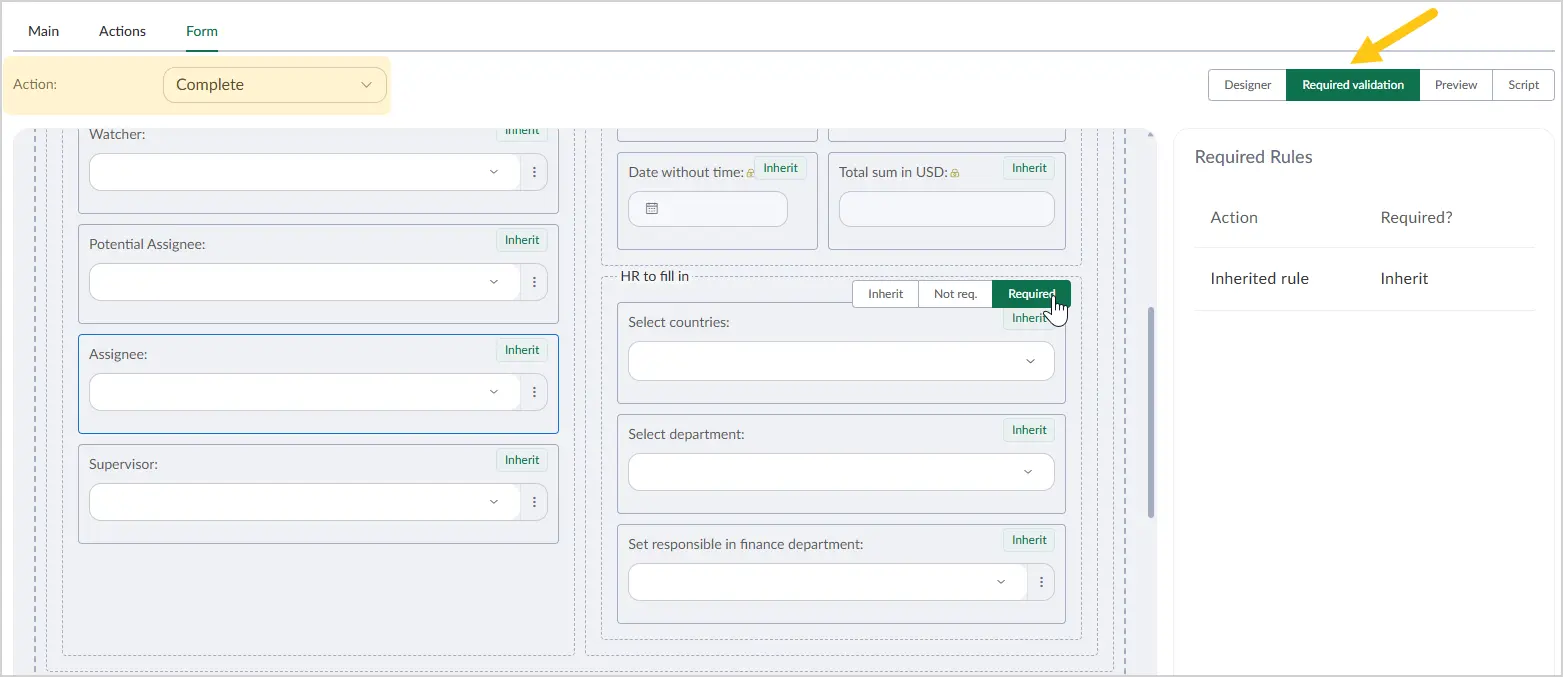Set HR to fill in group to Required
The image size is (1563, 677).
(1031, 294)
